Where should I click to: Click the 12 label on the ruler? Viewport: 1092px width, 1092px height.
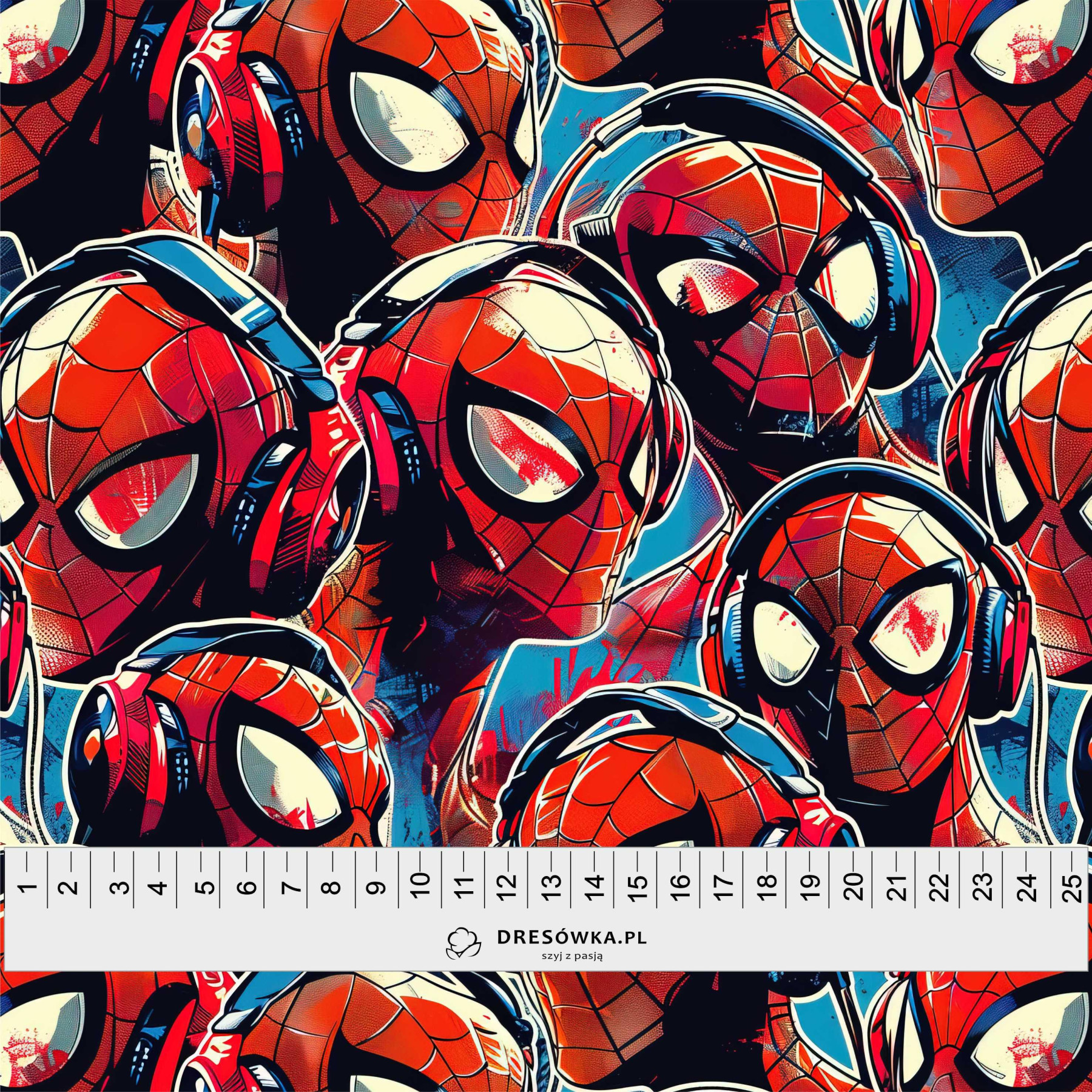508,886
